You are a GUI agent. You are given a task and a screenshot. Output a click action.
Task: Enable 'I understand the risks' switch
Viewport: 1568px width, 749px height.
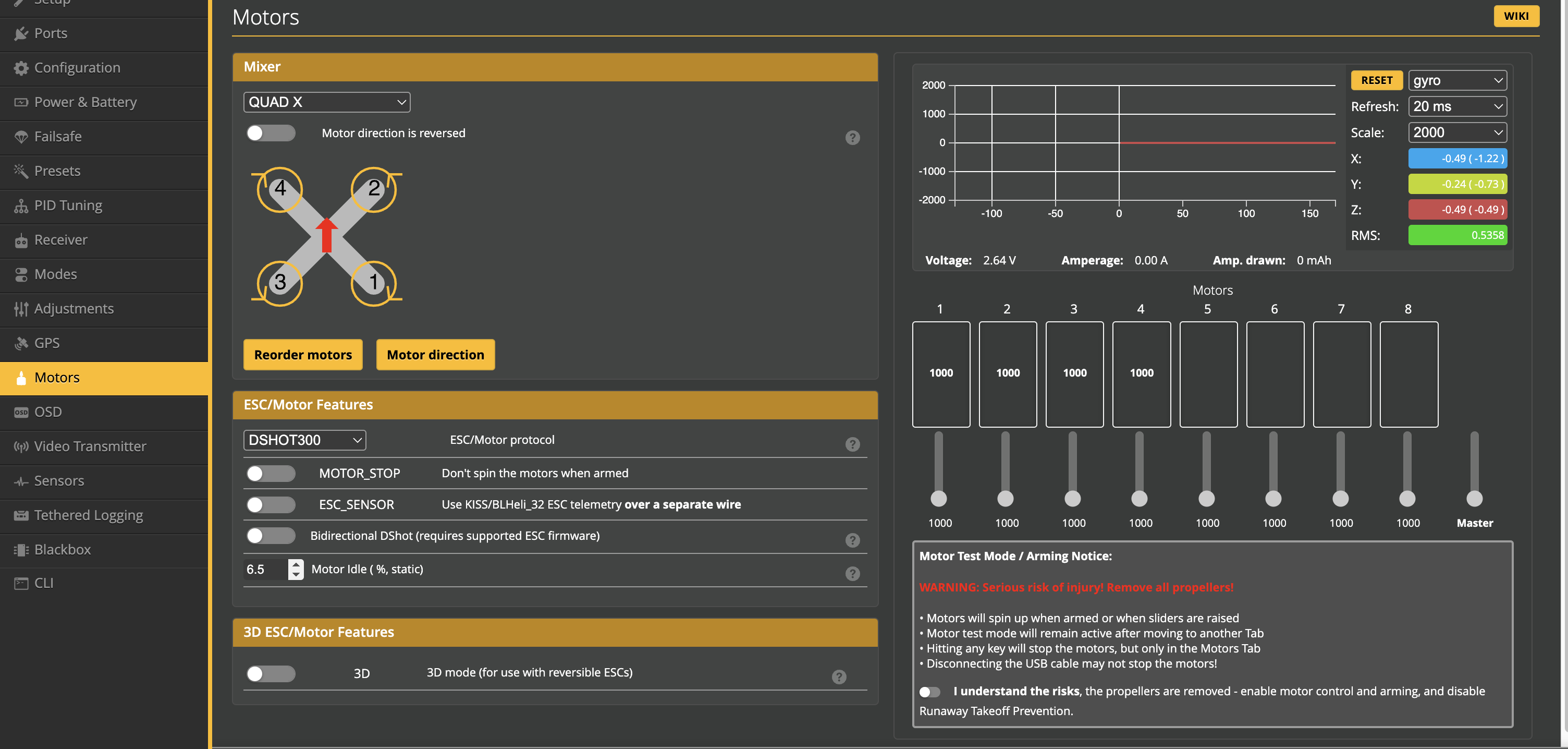[x=929, y=692]
